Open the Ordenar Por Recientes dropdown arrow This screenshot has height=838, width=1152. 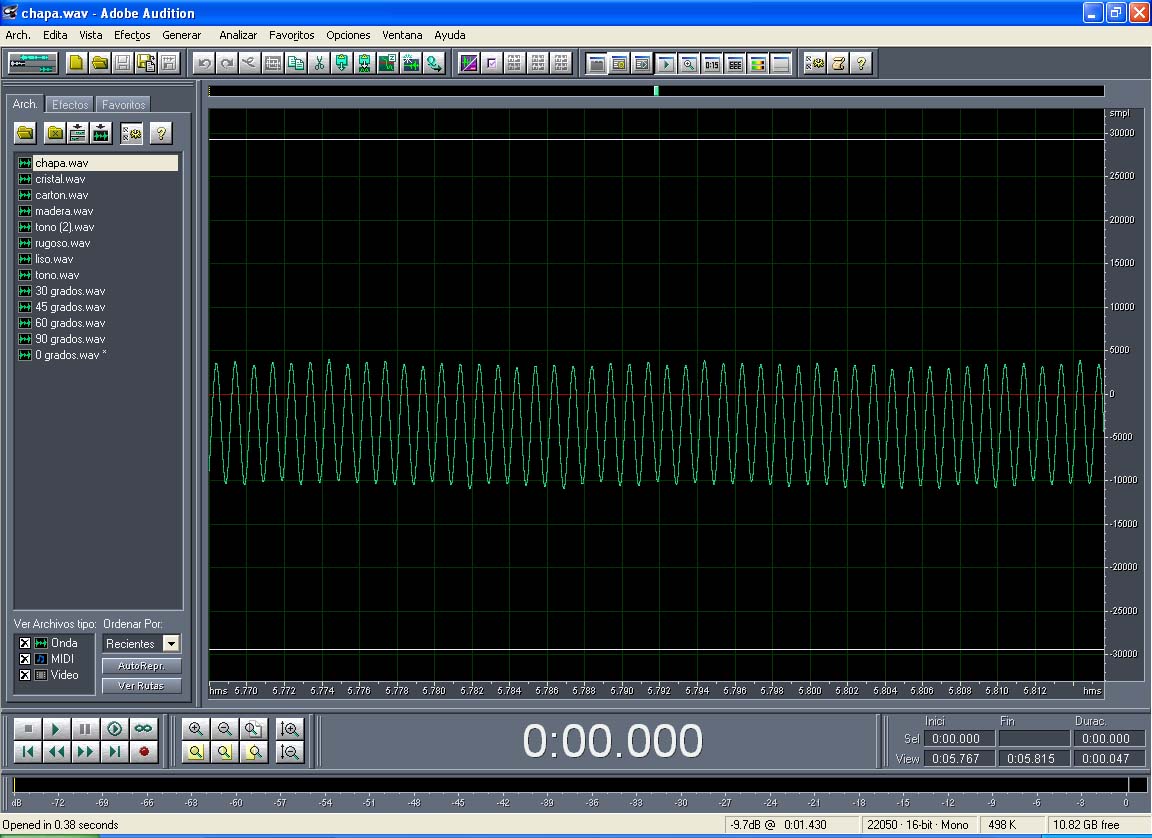coord(171,643)
